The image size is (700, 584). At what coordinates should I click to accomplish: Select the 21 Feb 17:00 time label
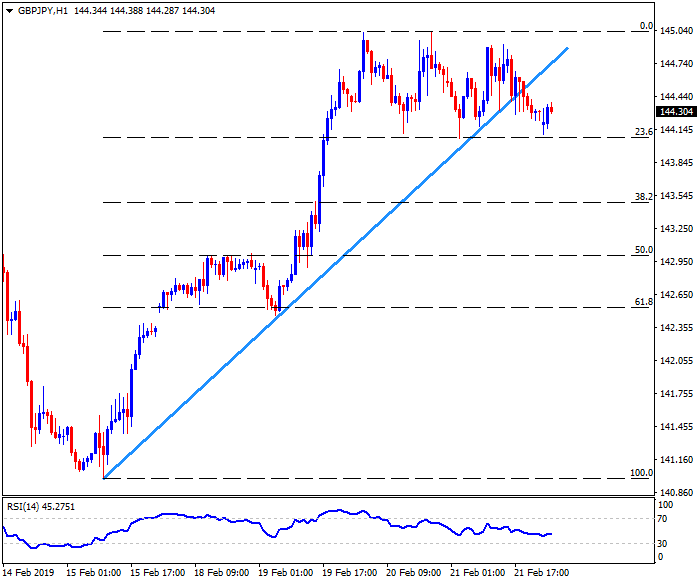[x=542, y=573]
